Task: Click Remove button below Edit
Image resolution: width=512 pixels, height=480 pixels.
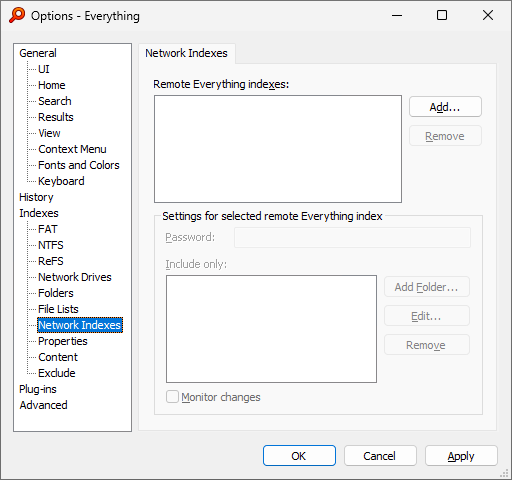Action: pyautogui.click(x=427, y=345)
